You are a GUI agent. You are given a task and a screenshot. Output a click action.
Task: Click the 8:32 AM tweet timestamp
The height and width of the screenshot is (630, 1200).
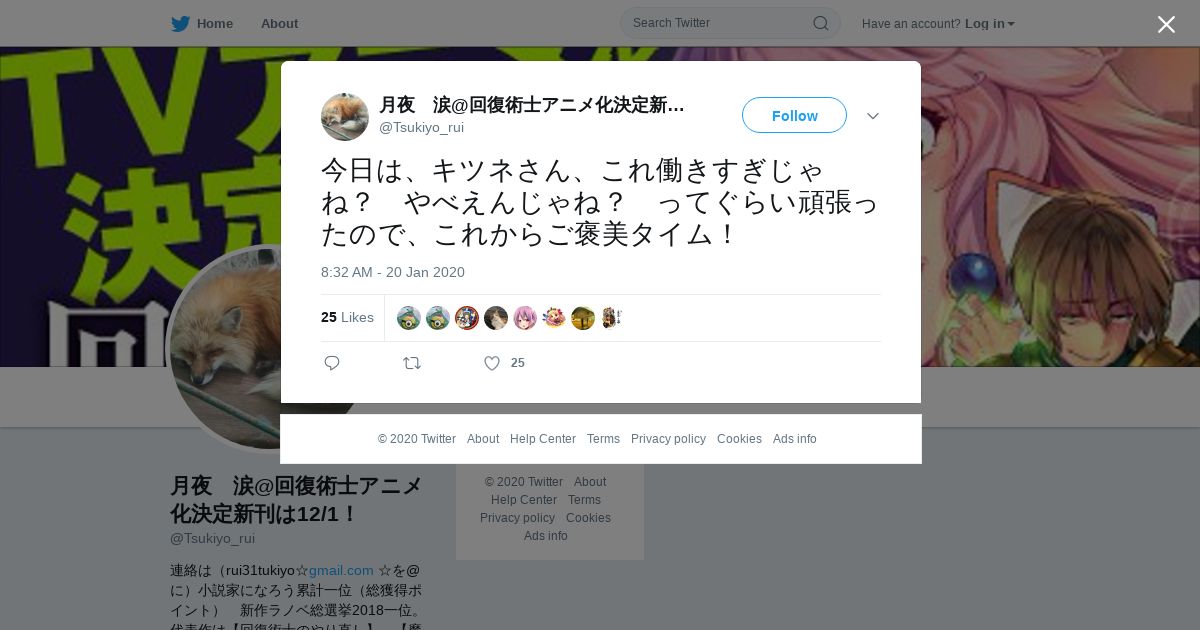[393, 272]
